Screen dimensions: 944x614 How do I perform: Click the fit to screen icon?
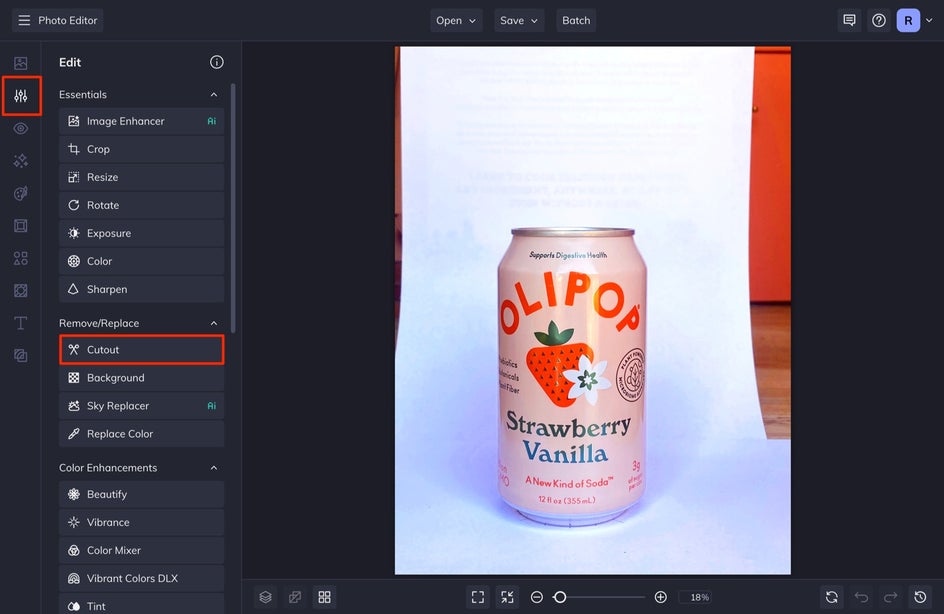click(478, 597)
